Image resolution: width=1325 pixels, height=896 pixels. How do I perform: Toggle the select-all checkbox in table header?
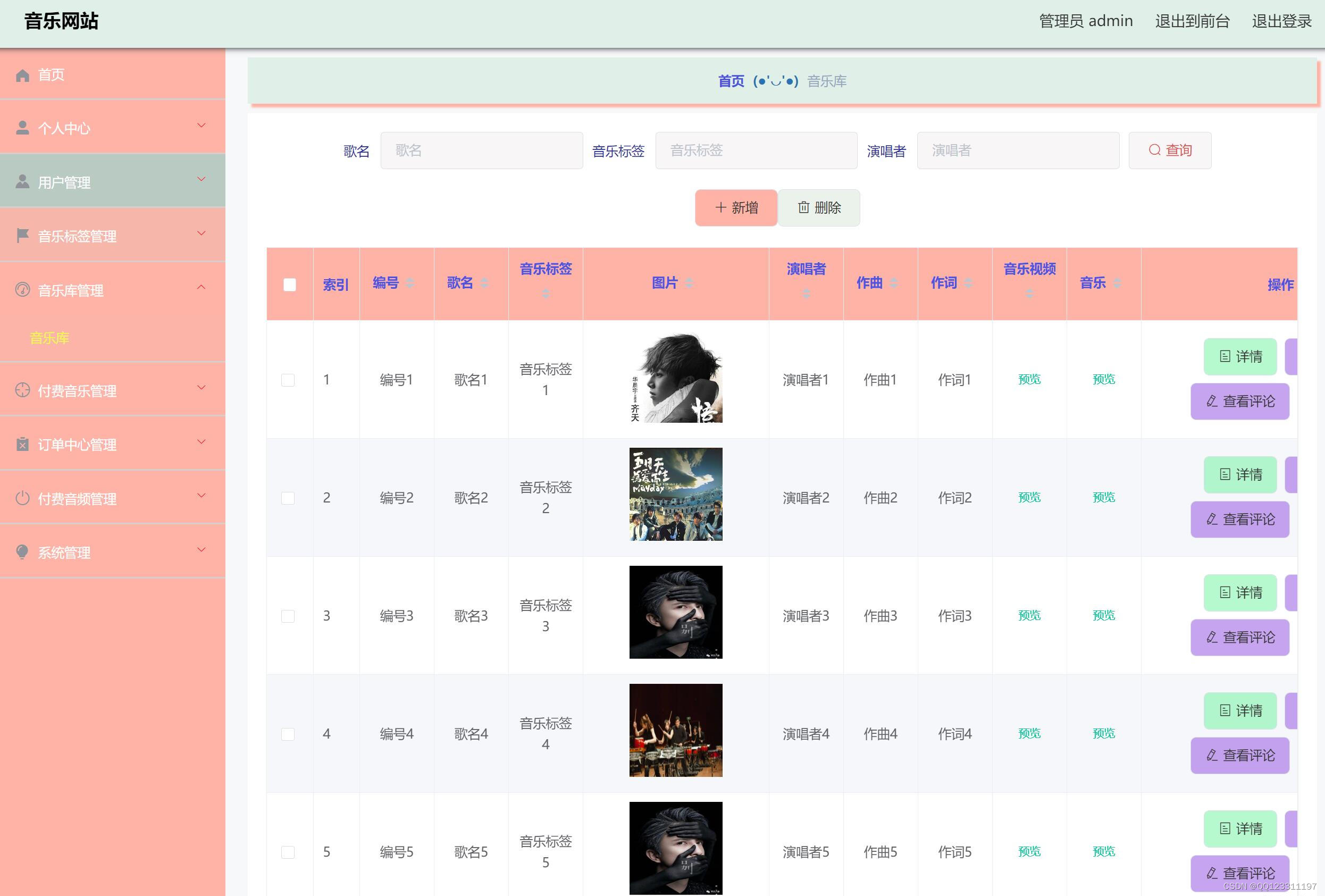(290, 284)
